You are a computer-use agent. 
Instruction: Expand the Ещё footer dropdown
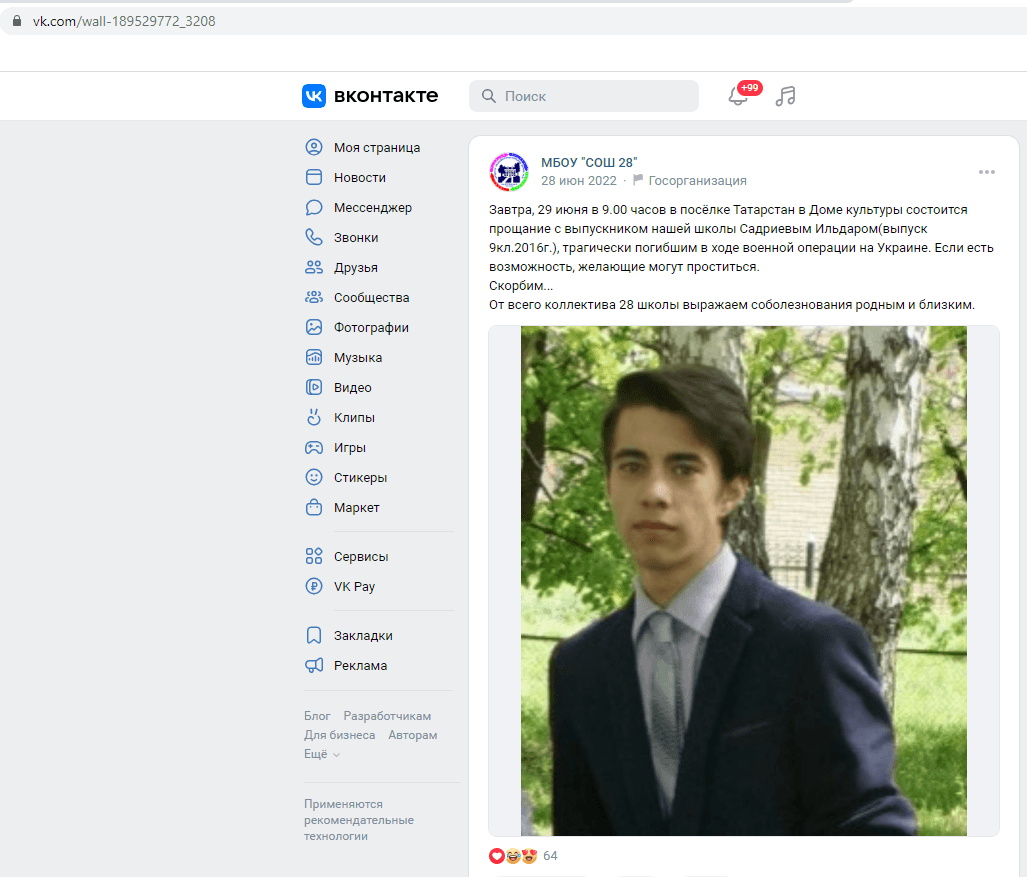322,754
